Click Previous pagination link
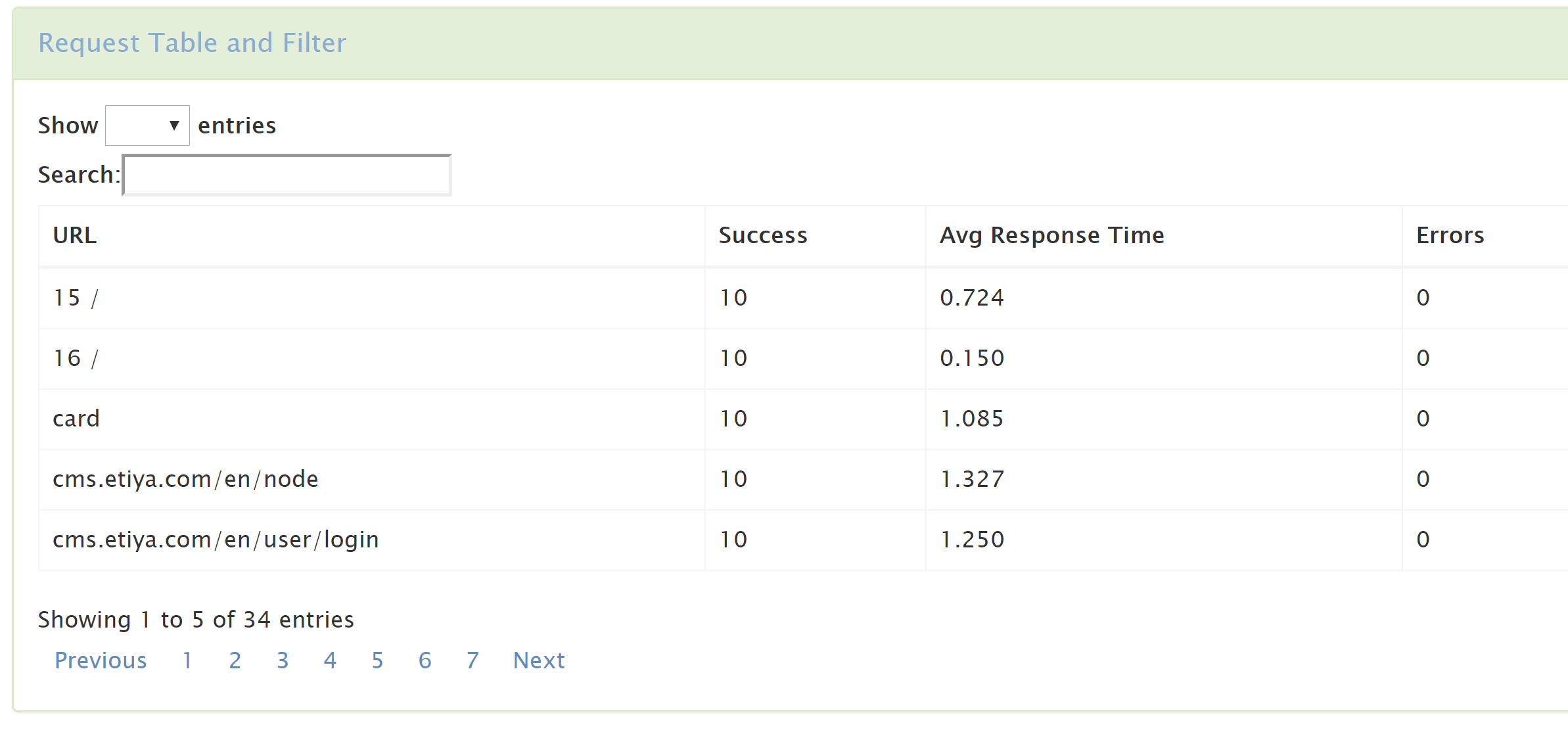The image size is (1568, 736). (x=101, y=660)
